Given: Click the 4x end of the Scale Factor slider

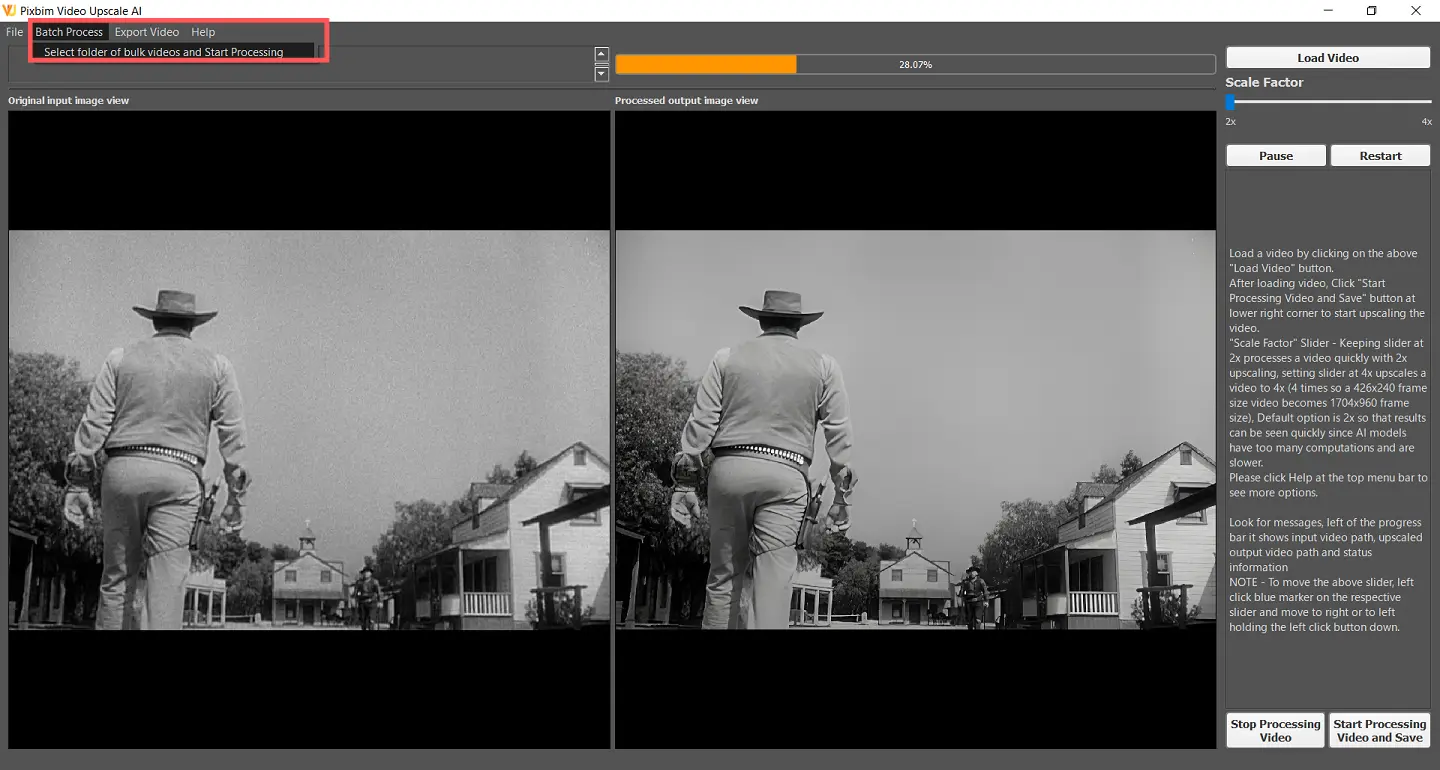Looking at the screenshot, I should click(1430, 100).
